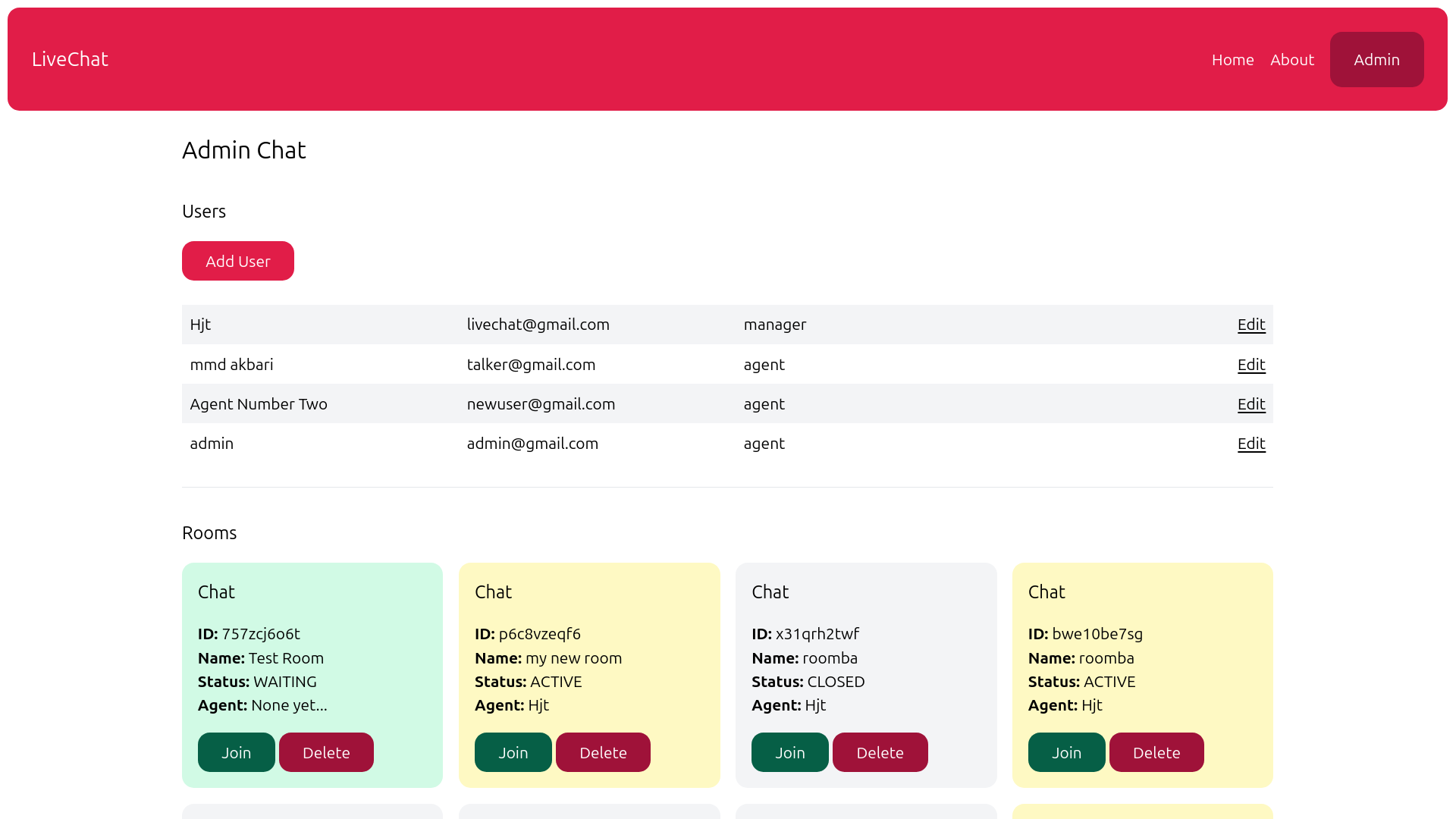This screenshot has width=1456, height=819.
Task: Join the Test Room chat
Action: pyautogui.click(x=236, y=752)
